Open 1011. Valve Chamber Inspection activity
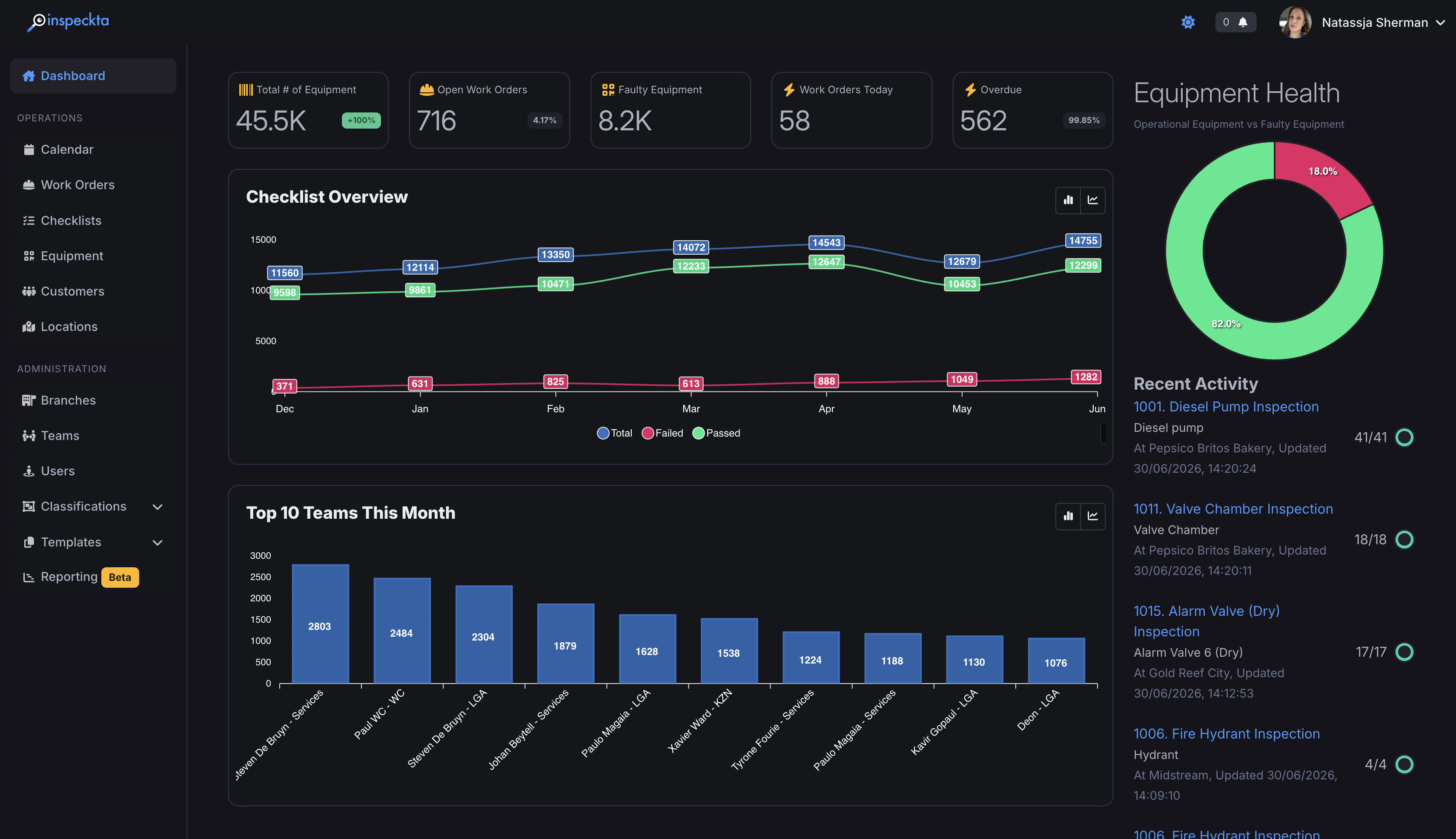Image resolution: width=1456 pixels, height=839 pixels. coord(1233,509)
